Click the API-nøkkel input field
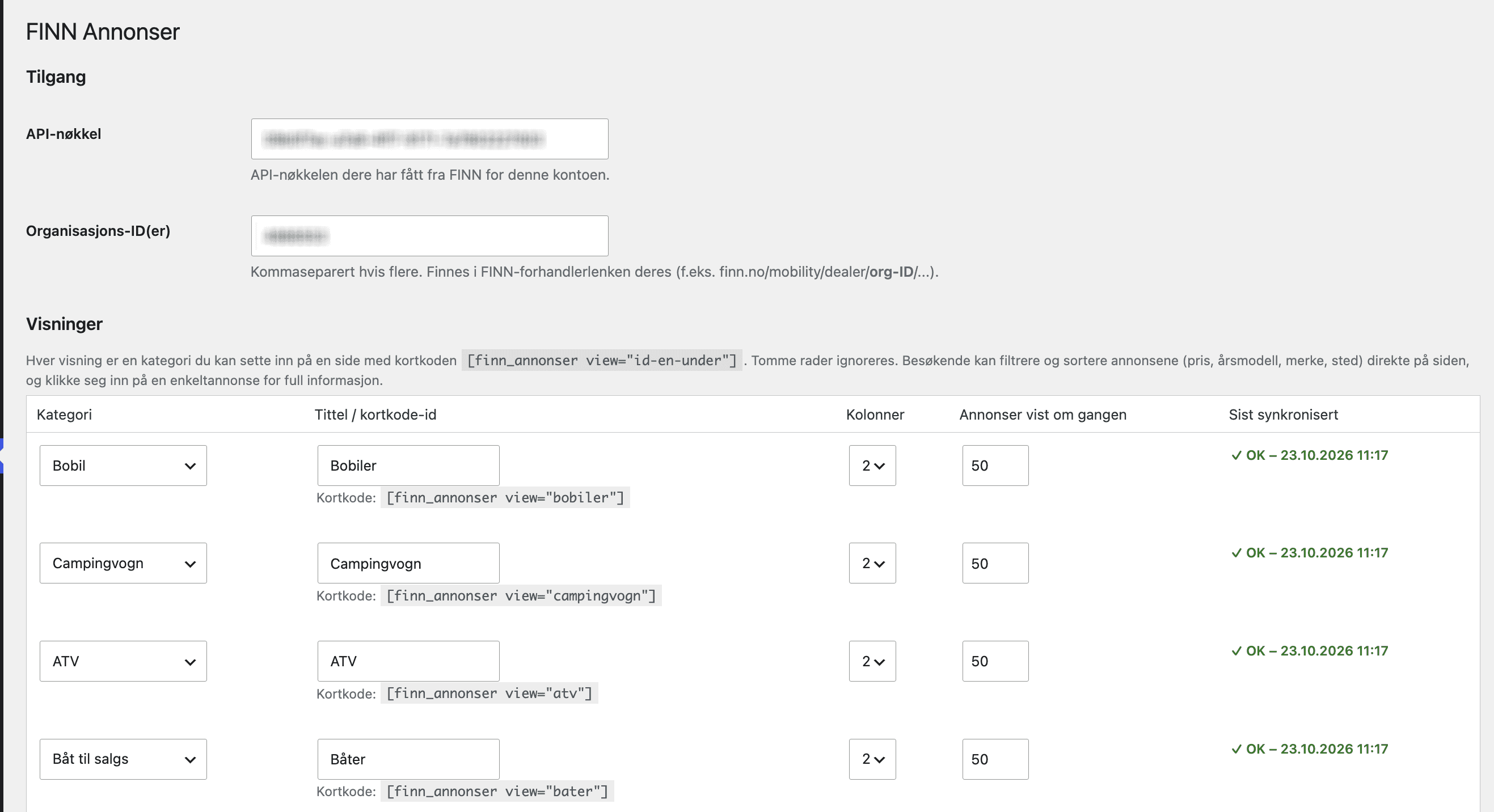This screenshot has width=1494, height=812. (x=430, y=138)
